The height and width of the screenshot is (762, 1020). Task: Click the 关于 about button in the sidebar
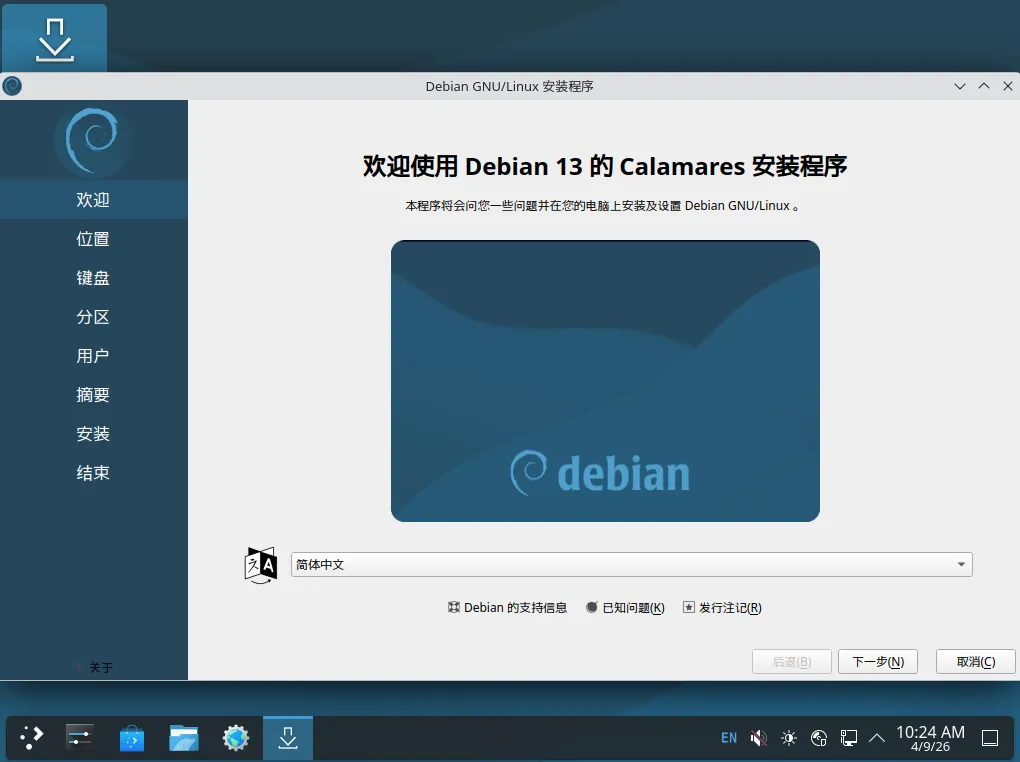94,668
